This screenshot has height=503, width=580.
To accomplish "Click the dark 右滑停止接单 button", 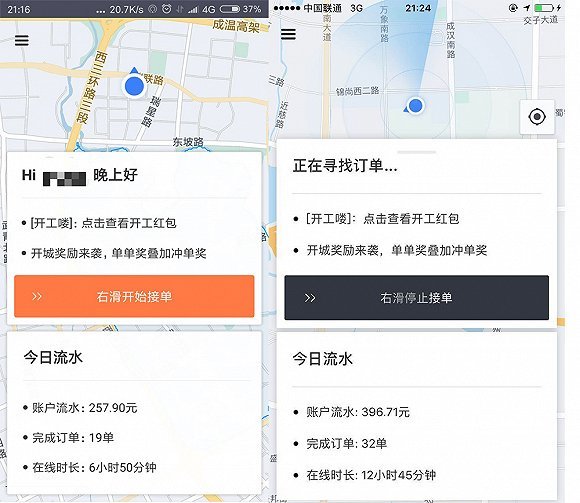I will click(x=417, y=298).
